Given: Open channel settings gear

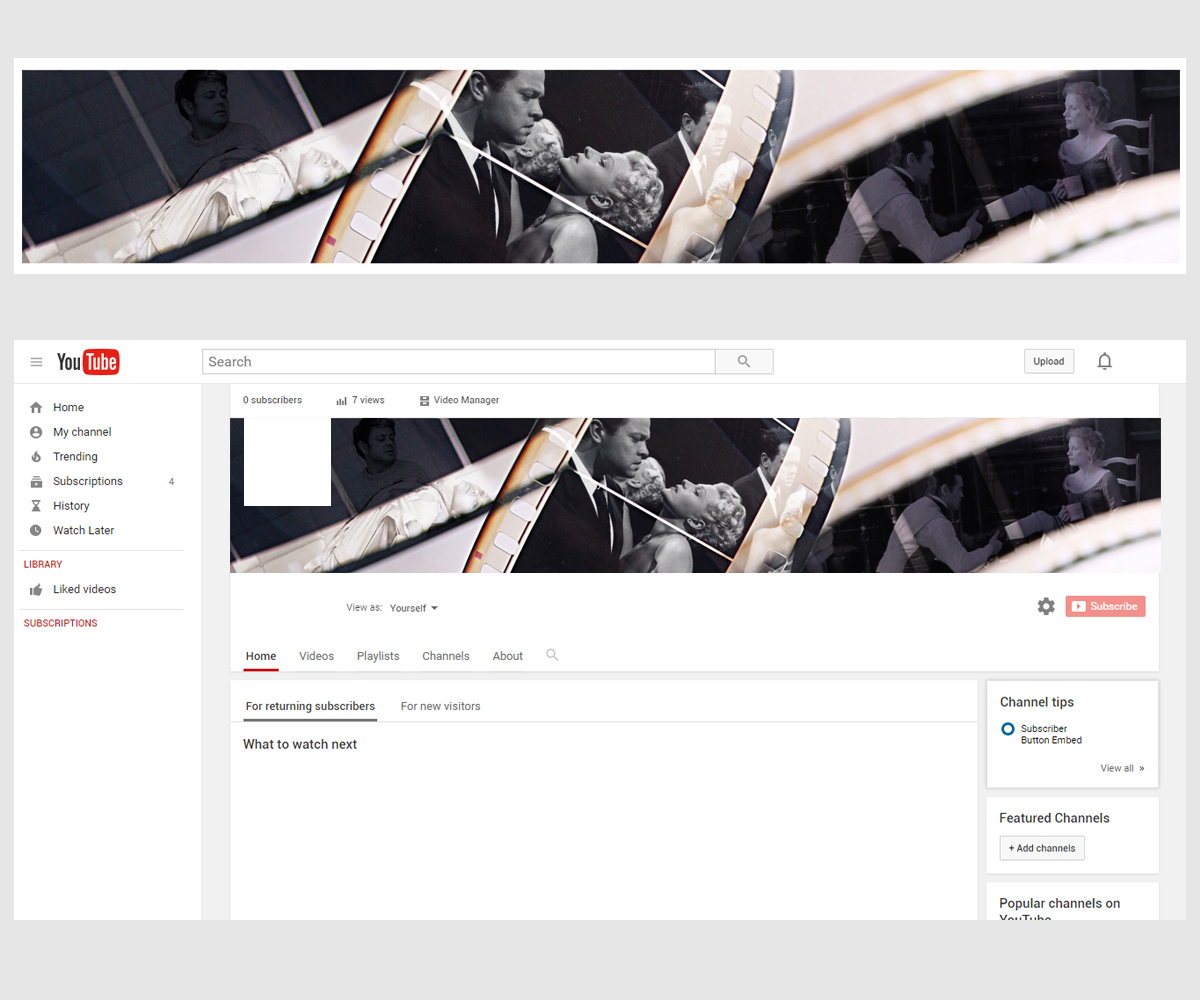Looking at the screenshot, I should coord(1046,606).
